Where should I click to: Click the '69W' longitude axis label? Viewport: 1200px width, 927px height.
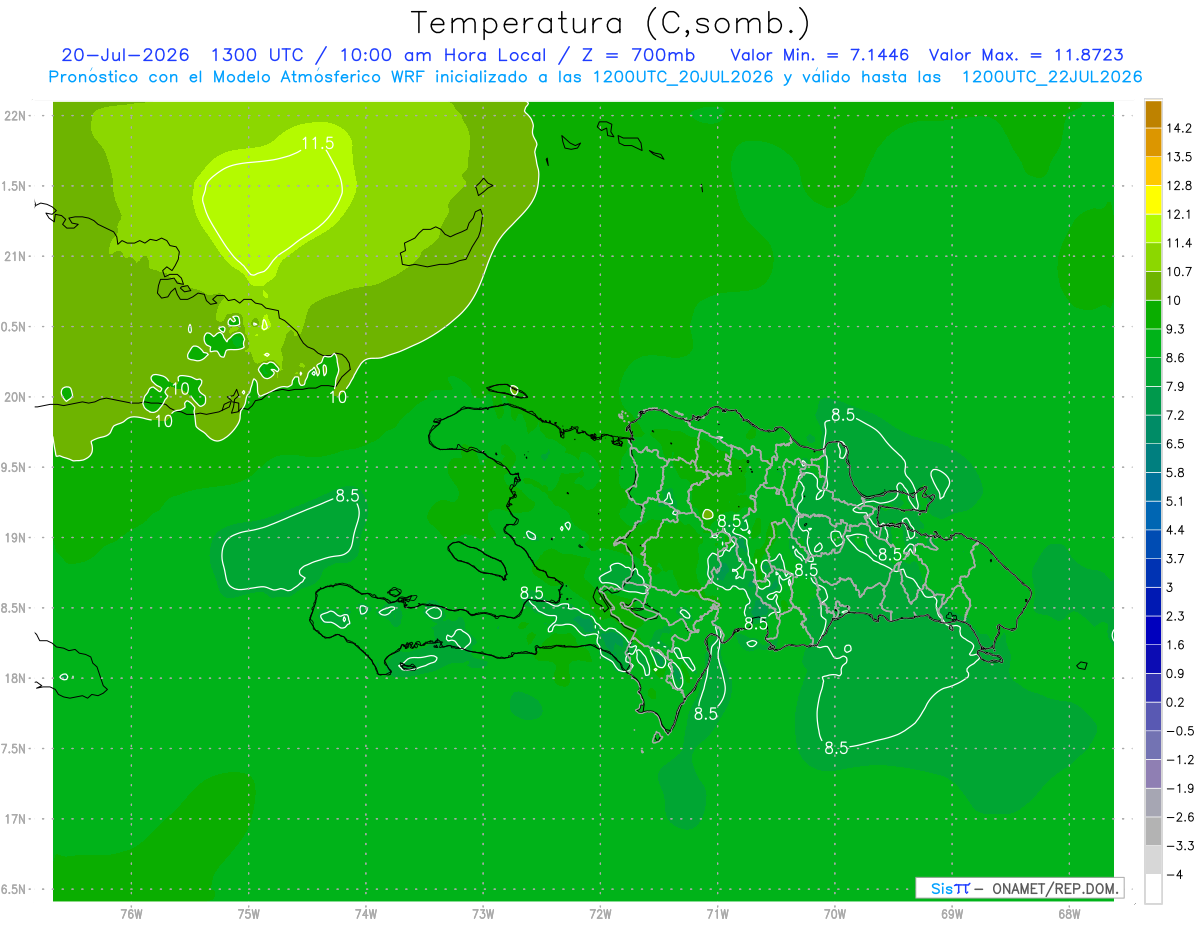click(x=952, y=913)
